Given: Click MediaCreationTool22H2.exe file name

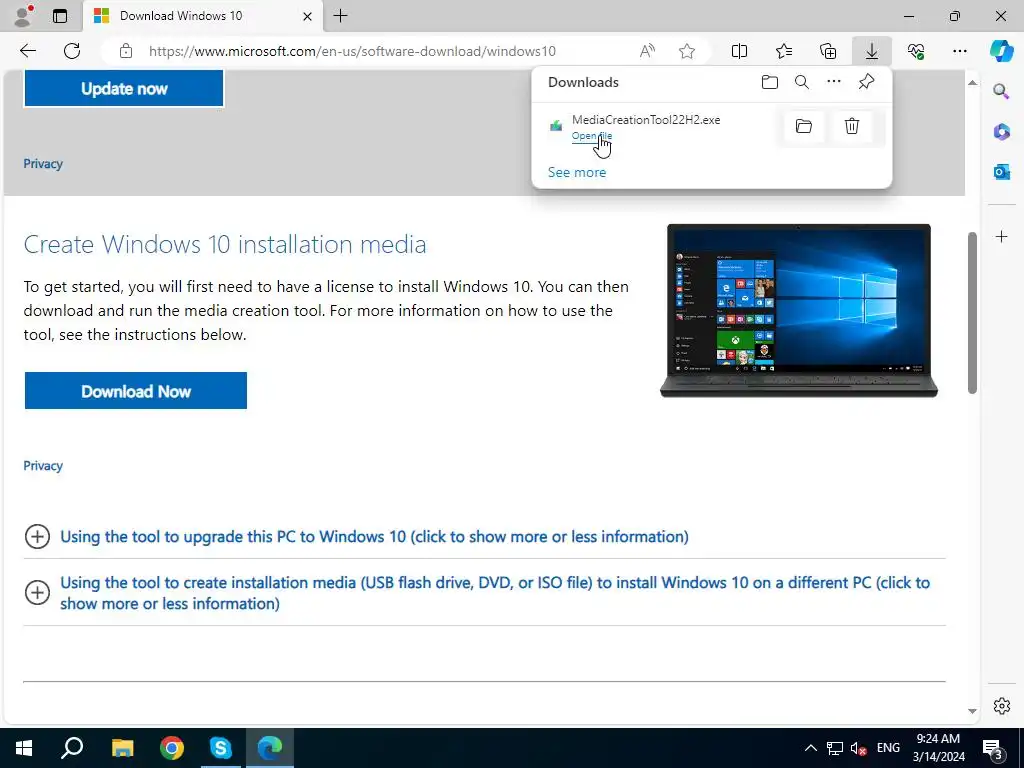Looking at the screenshot, I should tap(646, 120).
